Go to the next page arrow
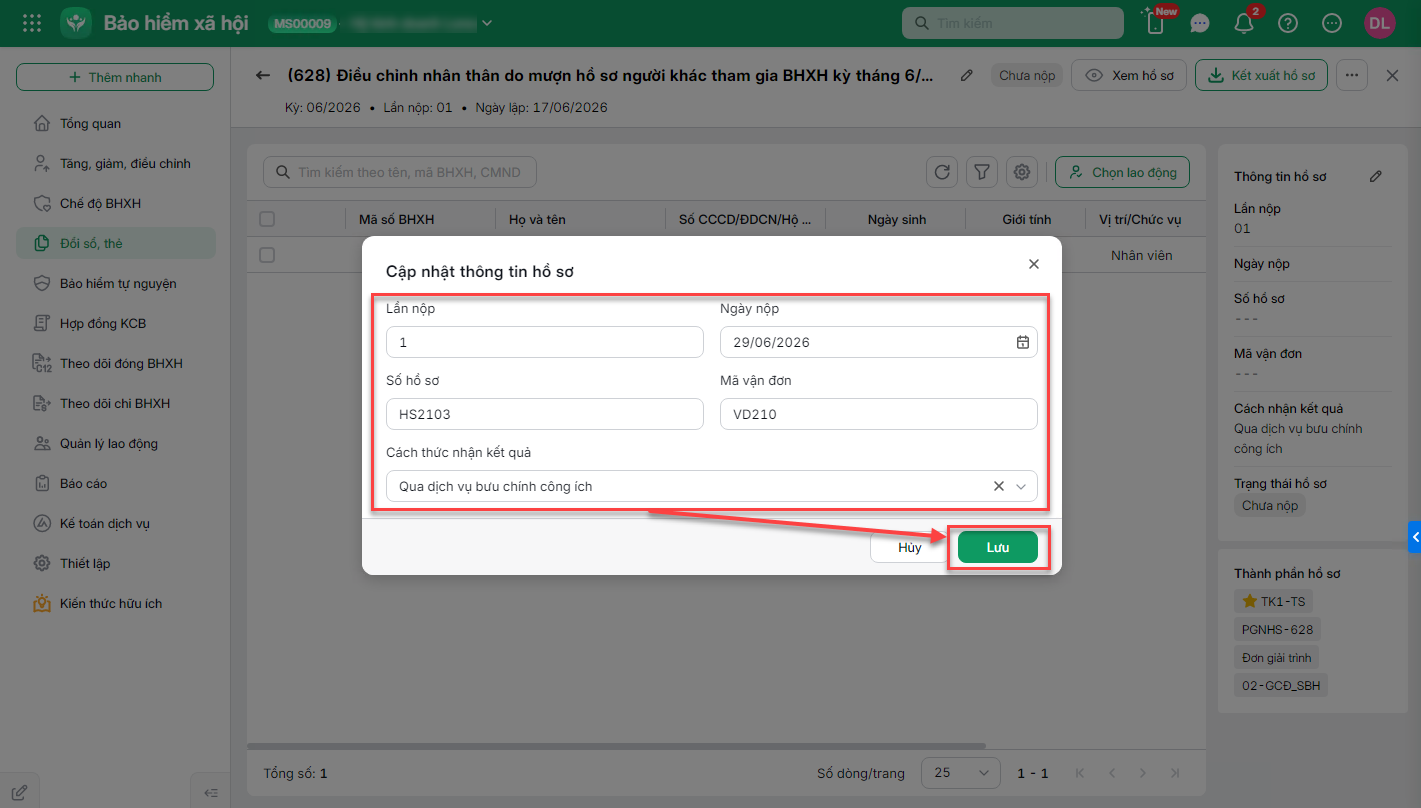Image resolution: width=1421 pixels, height=808 pixels. [1145, 773]
